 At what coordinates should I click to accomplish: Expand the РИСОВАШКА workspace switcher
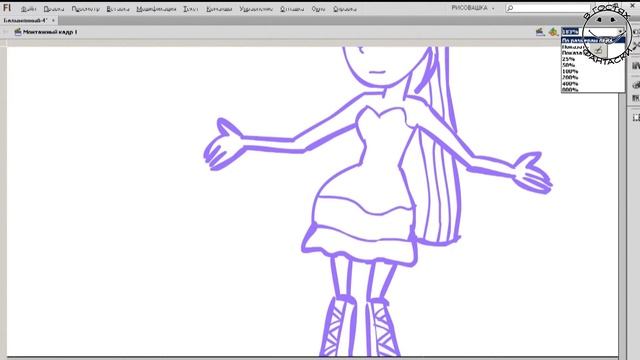coord(473,8)
